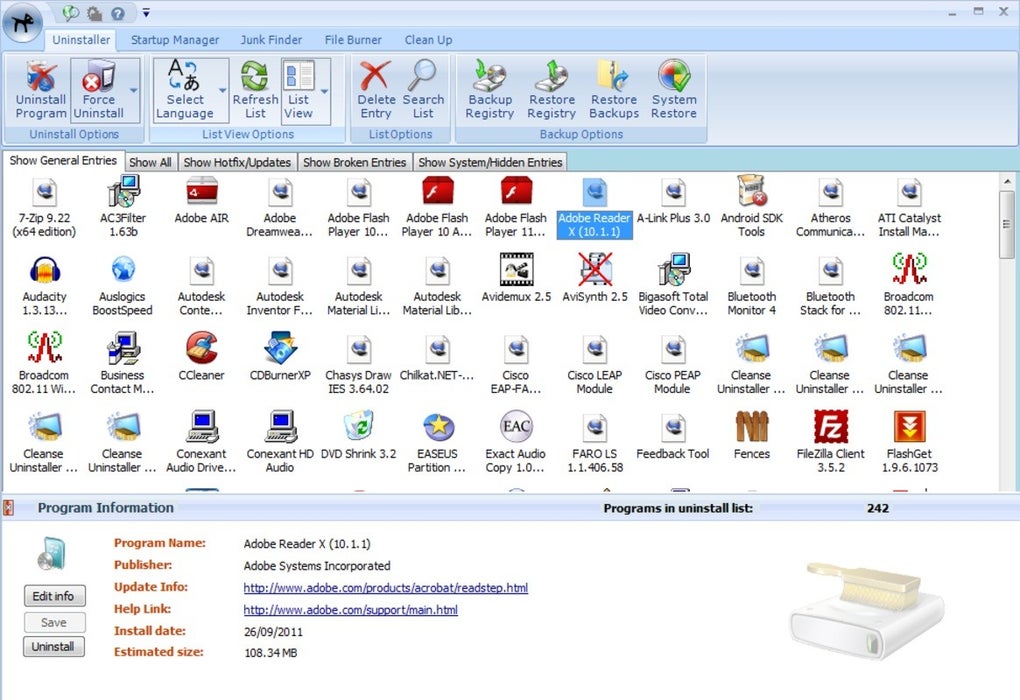Select the CCleaner program entry
The height and width of the screenshot is (700, 1020).
200,362
